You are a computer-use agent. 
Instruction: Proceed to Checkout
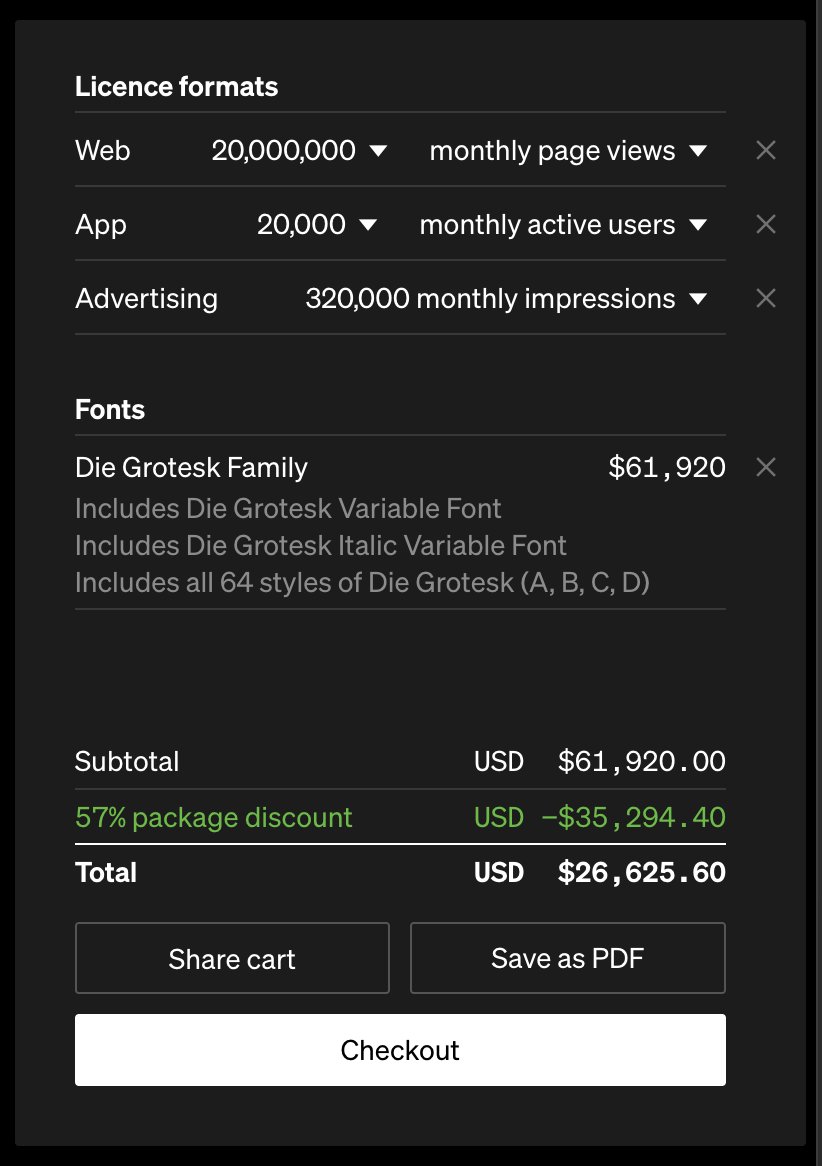(400, 1050)
